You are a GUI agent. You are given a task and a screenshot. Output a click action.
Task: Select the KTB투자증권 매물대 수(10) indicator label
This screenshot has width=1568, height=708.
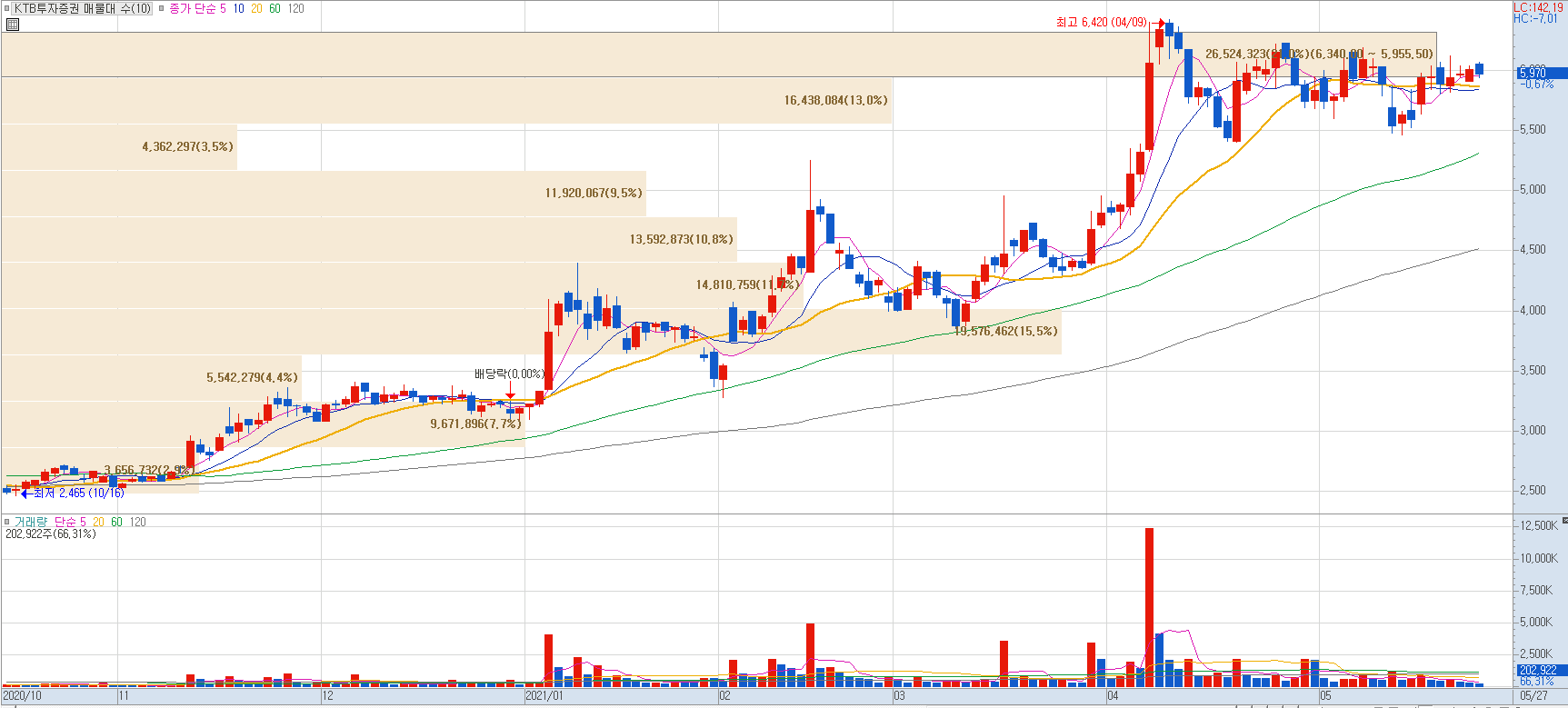click(x=83, y=8)
